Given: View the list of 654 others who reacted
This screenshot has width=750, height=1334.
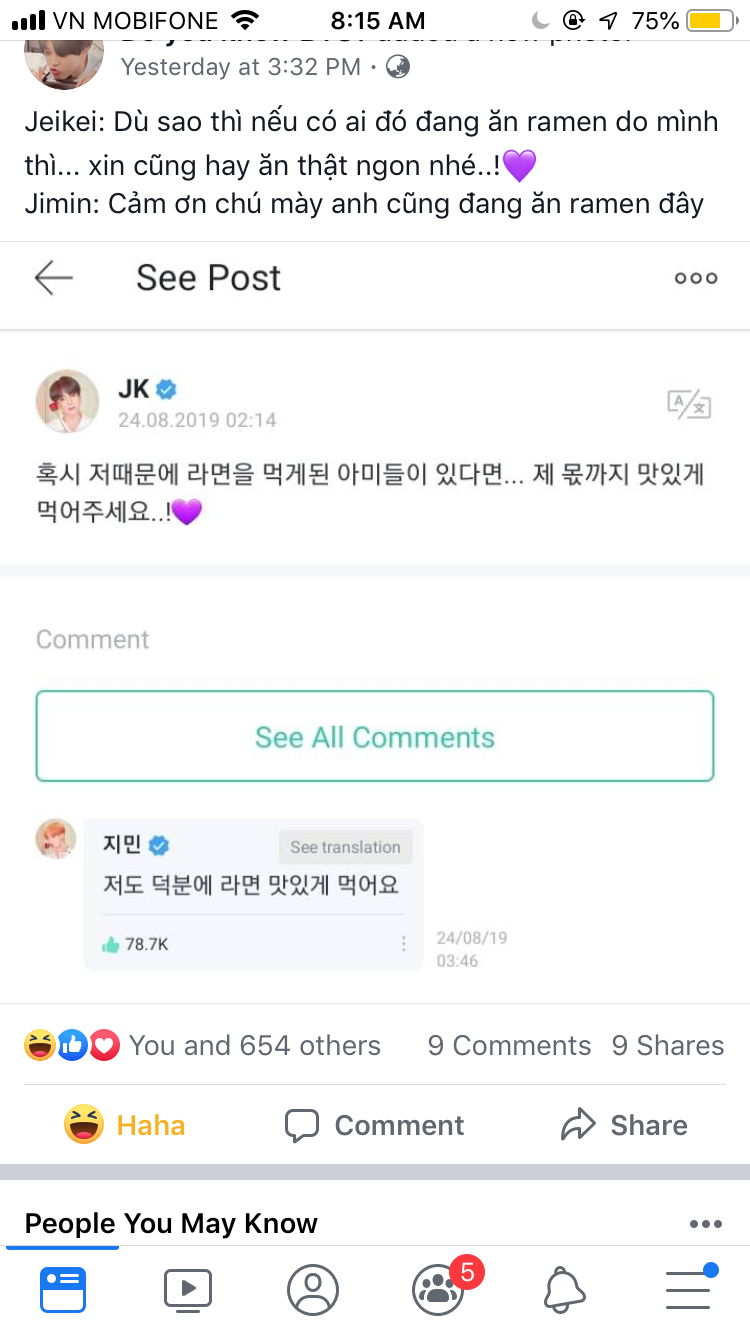Looking at the screenshot, I should point(255,1046).
